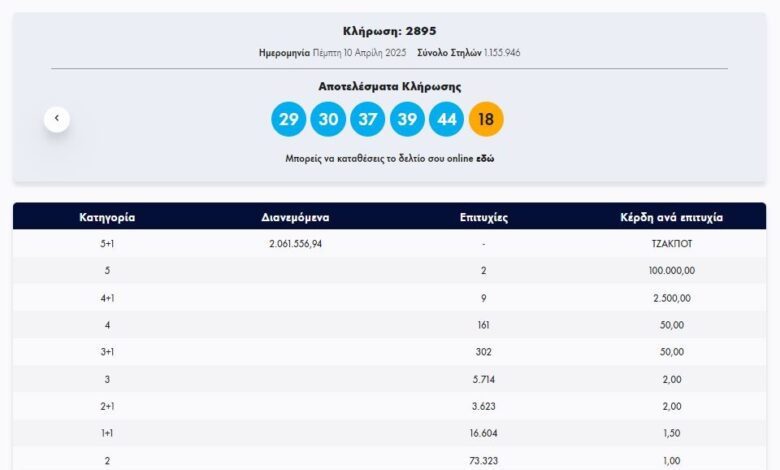Click the blue number 30 ball

[328, 120]
